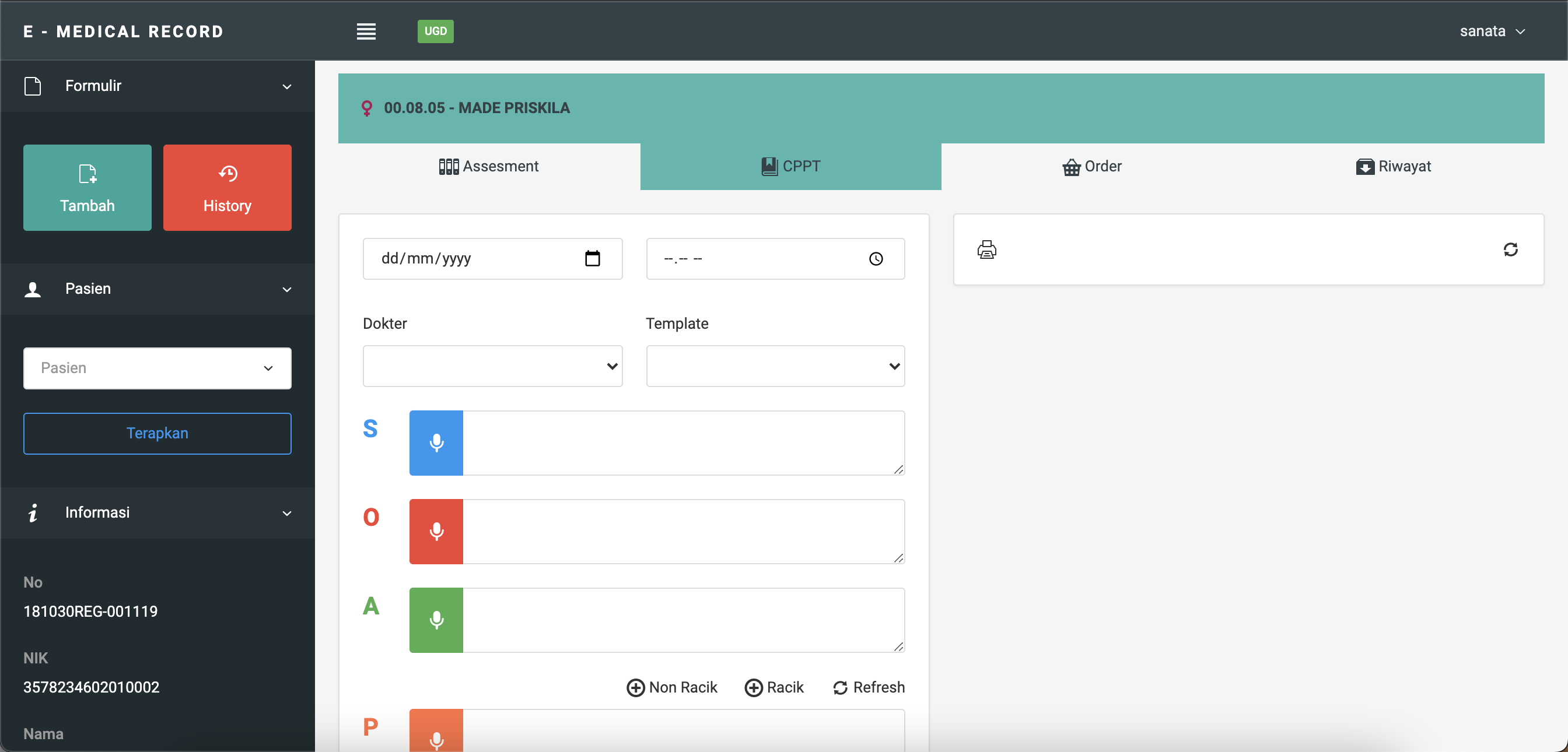Click the reload icon in right panel
Viewport: 1568px width, 752px height.
(1510, 250)
